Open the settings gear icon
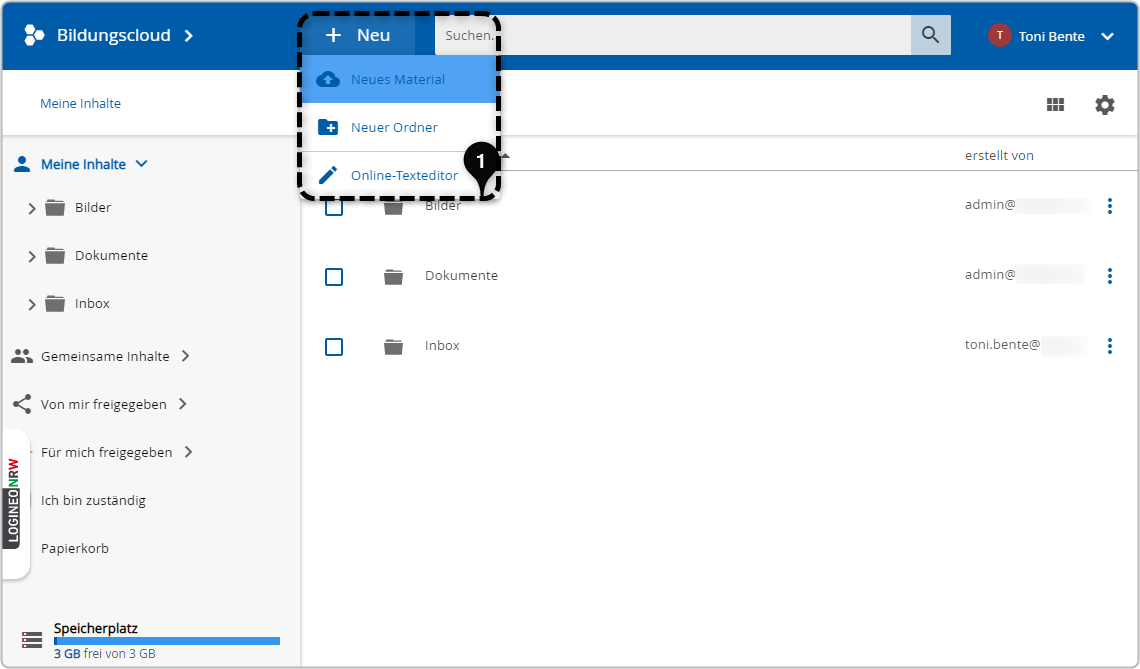Image resolution: width=1140 pixels, height=669 pixels. [x=1104, y=104]
